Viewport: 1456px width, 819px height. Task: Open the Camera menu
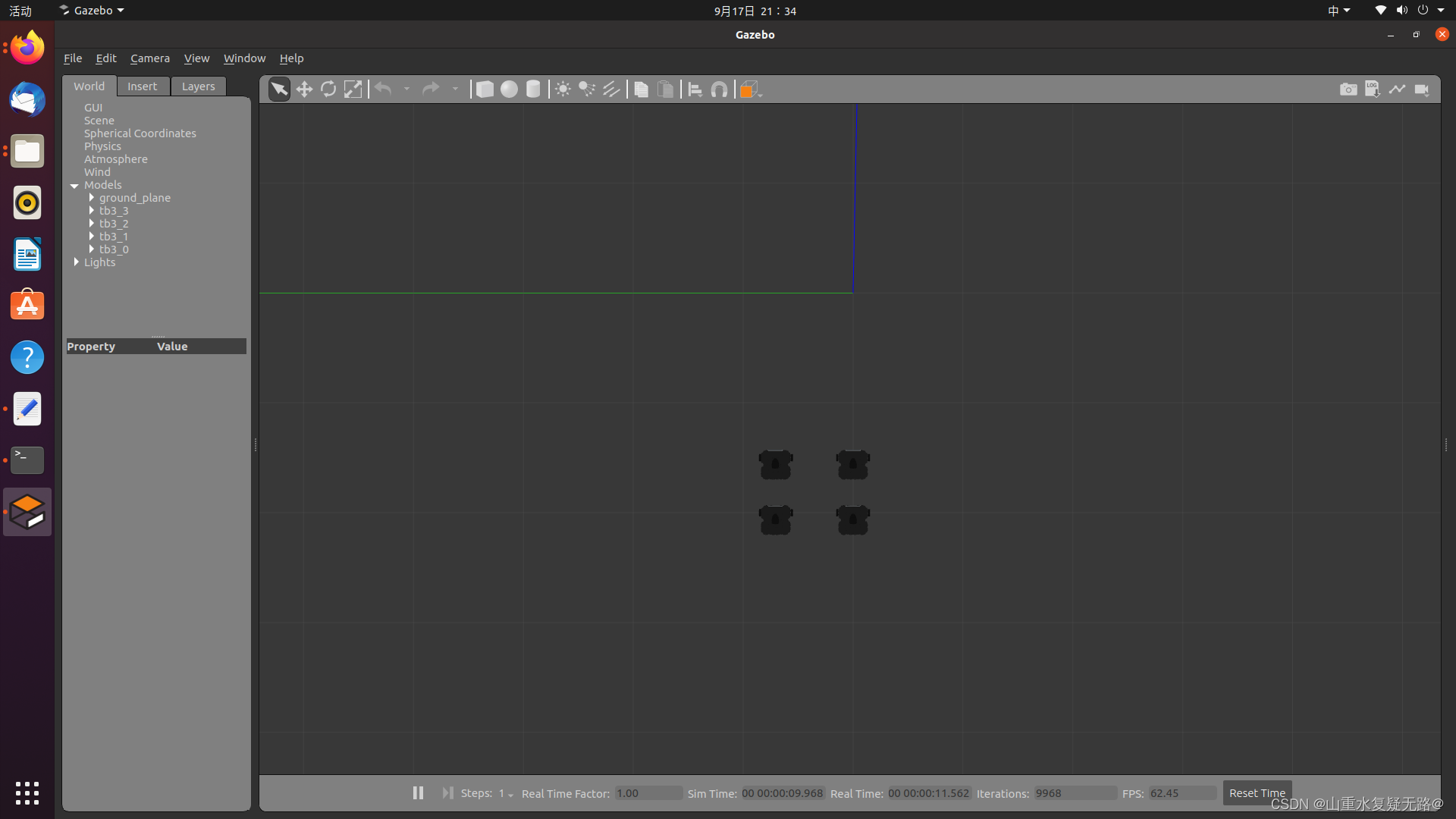coord(150,58)
